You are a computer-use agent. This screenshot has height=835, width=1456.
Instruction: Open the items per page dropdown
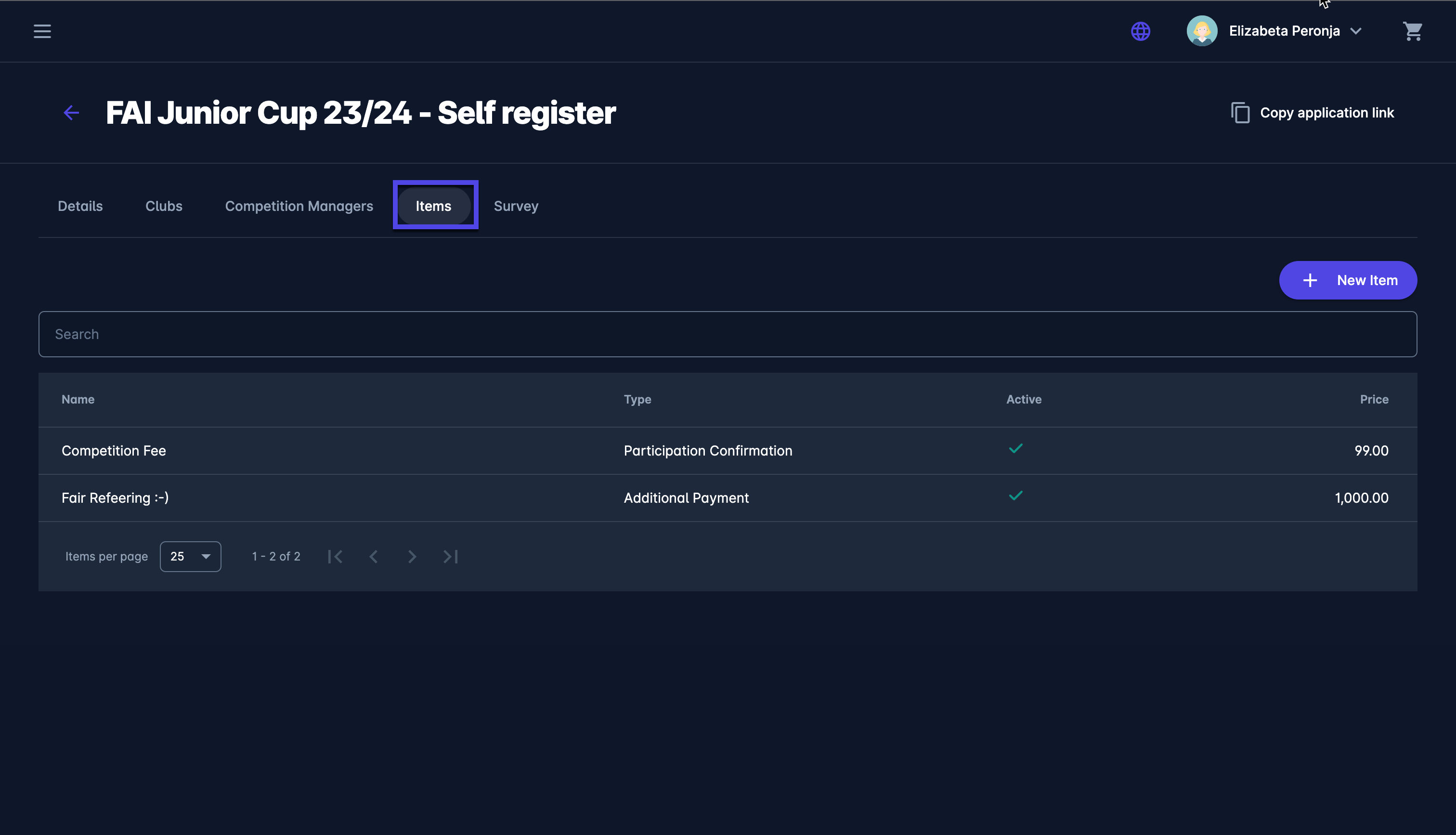[x=190, y=556]
